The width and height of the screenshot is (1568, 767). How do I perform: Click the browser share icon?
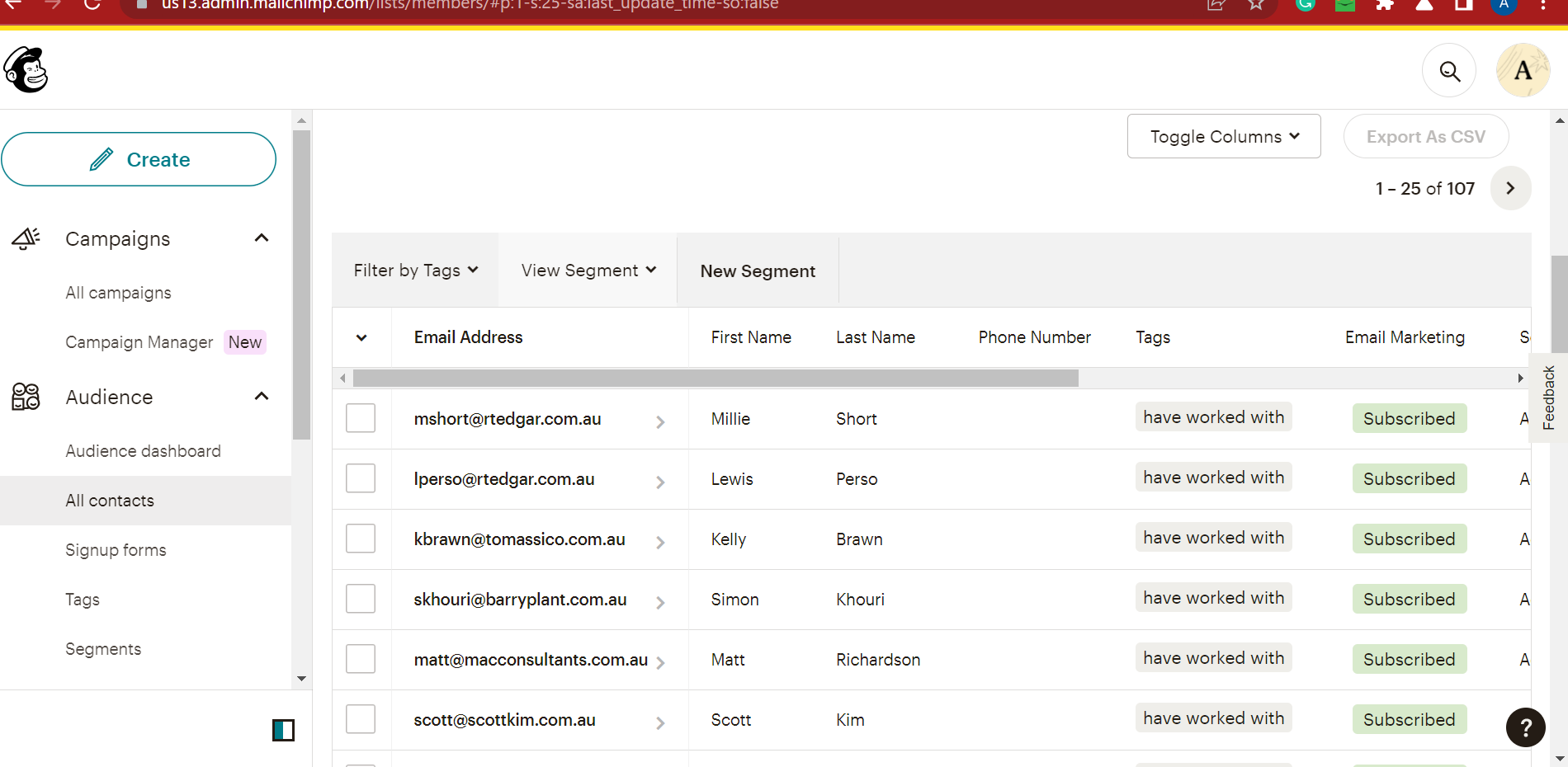point(1216,5)
